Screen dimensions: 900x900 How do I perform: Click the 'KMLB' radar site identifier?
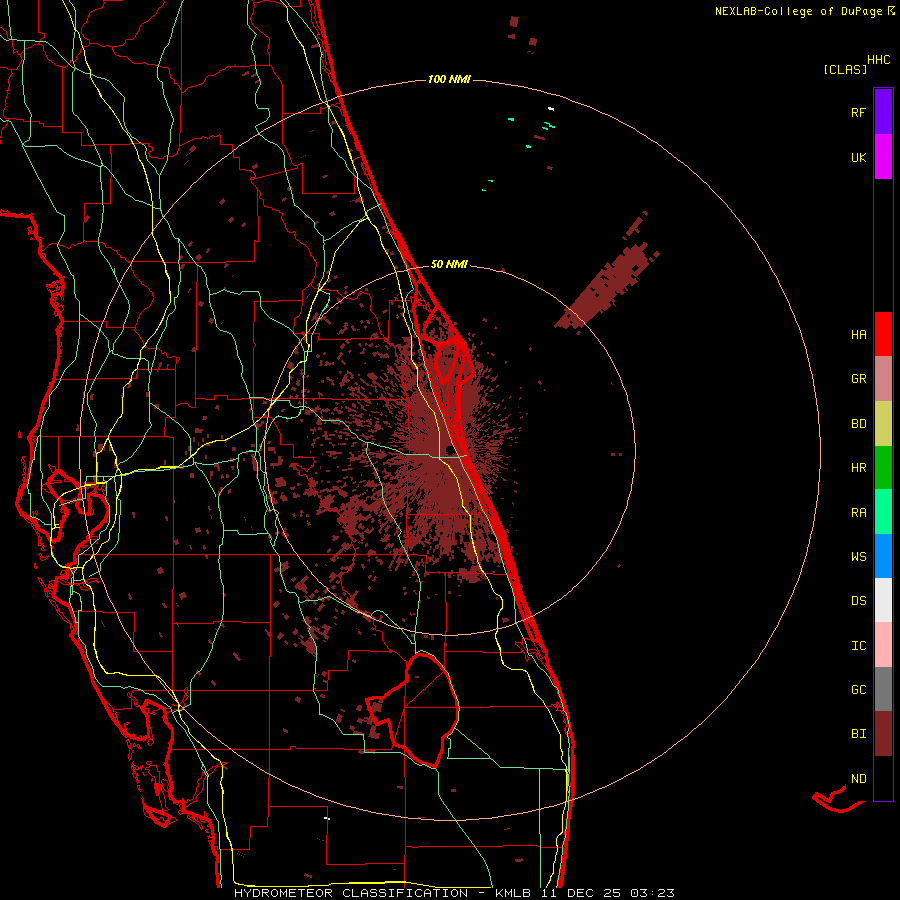512,893
